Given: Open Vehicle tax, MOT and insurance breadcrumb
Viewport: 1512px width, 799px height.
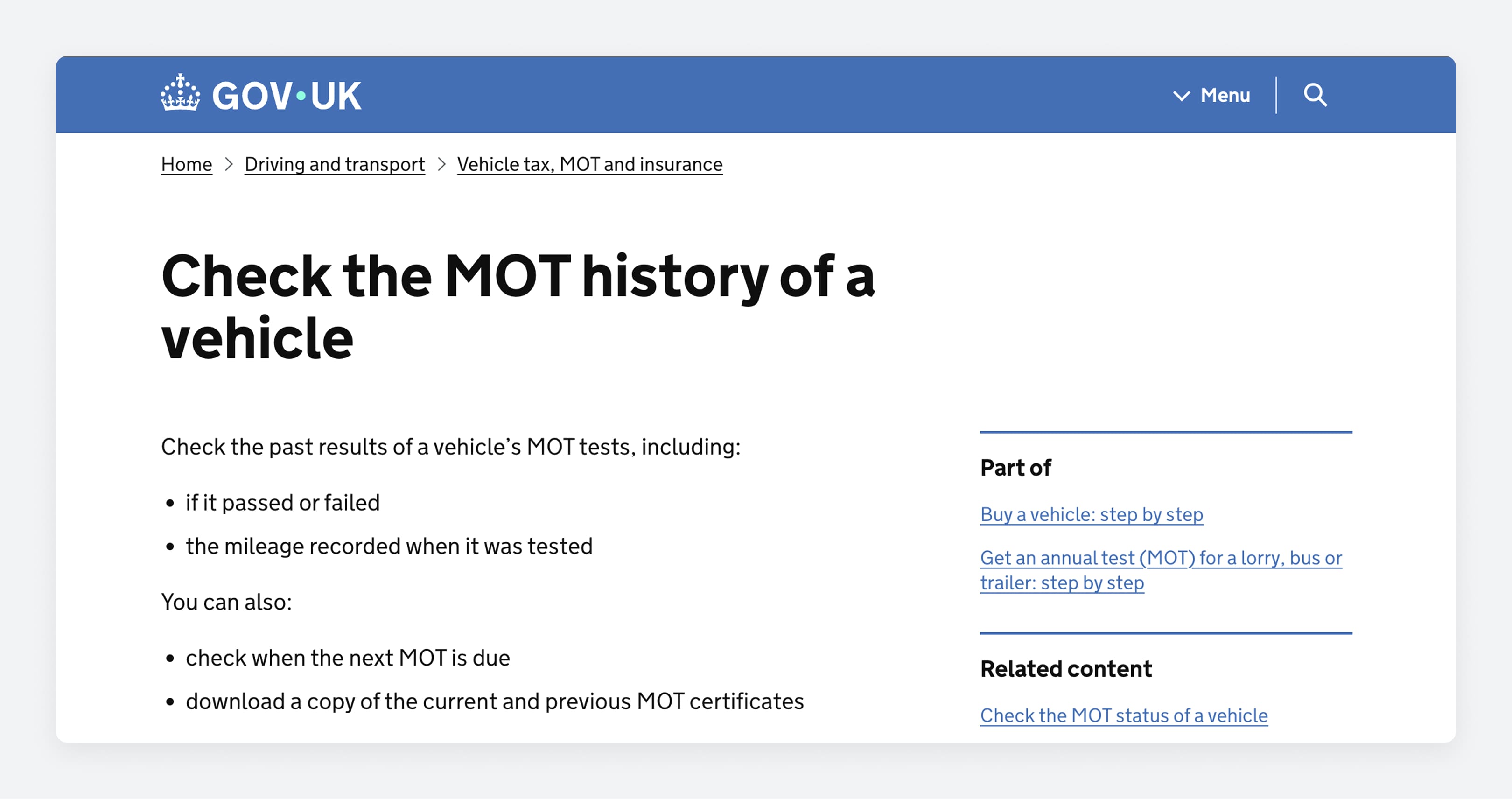Looking at the screenshot, I should pyautogui.click(x=589, y=164).
